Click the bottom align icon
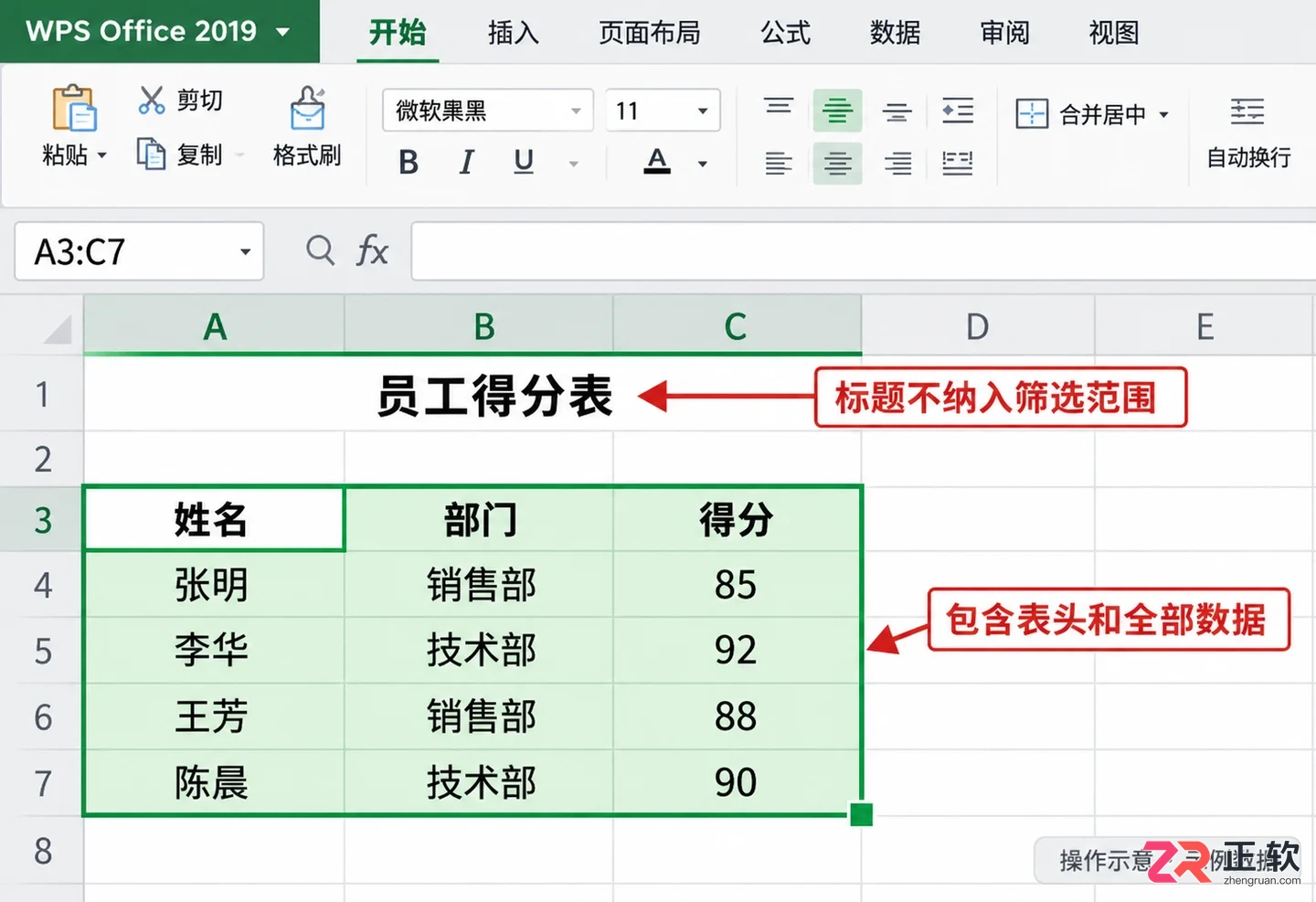This screenshot has height=902, width=1316. tap(897, 112)
